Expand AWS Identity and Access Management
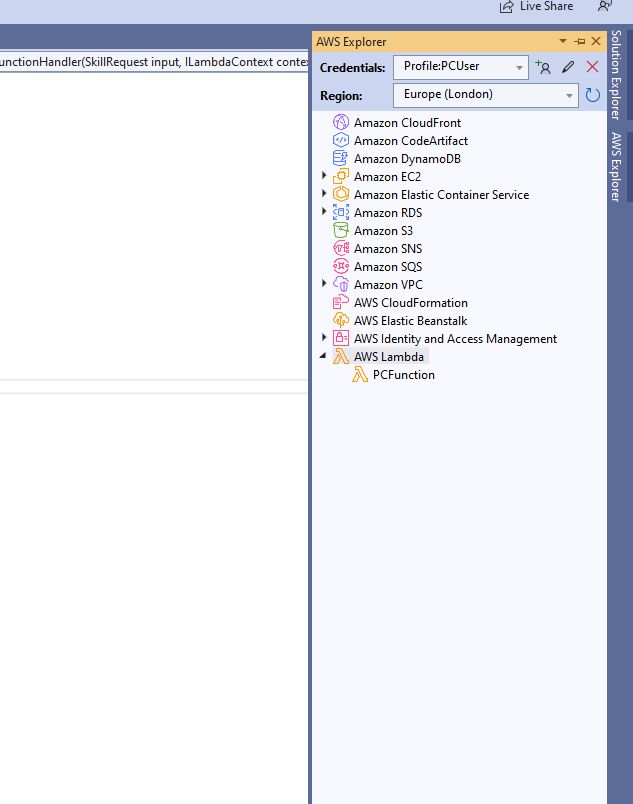Image resolution: width=633 pixels, height=804 pixels. [x=324, y=337]
